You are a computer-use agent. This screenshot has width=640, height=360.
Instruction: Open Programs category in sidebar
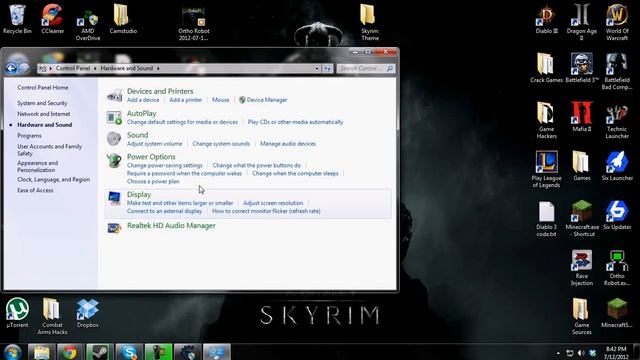point(29,136)
